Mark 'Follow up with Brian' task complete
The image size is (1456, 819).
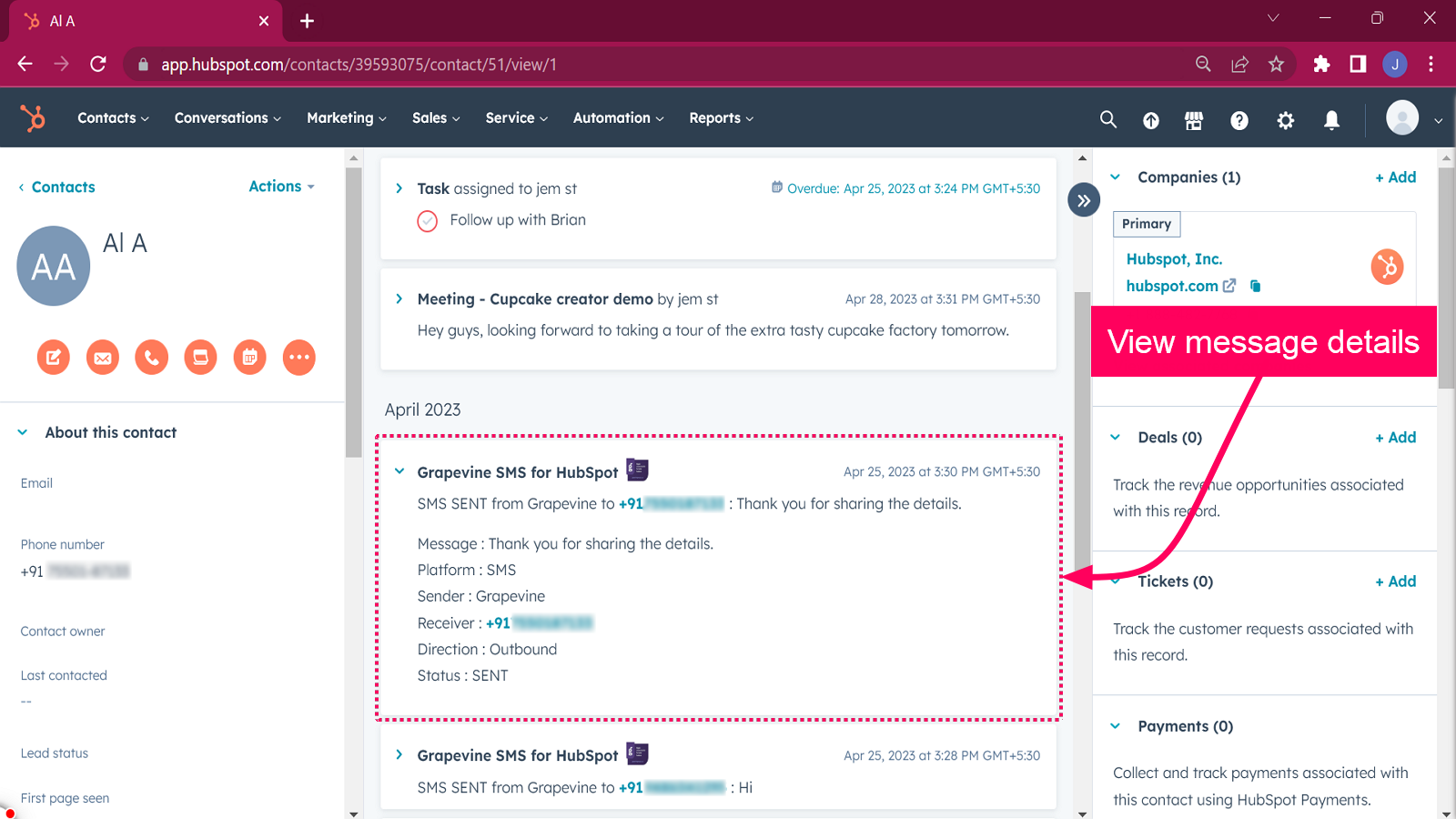point(427,220)
